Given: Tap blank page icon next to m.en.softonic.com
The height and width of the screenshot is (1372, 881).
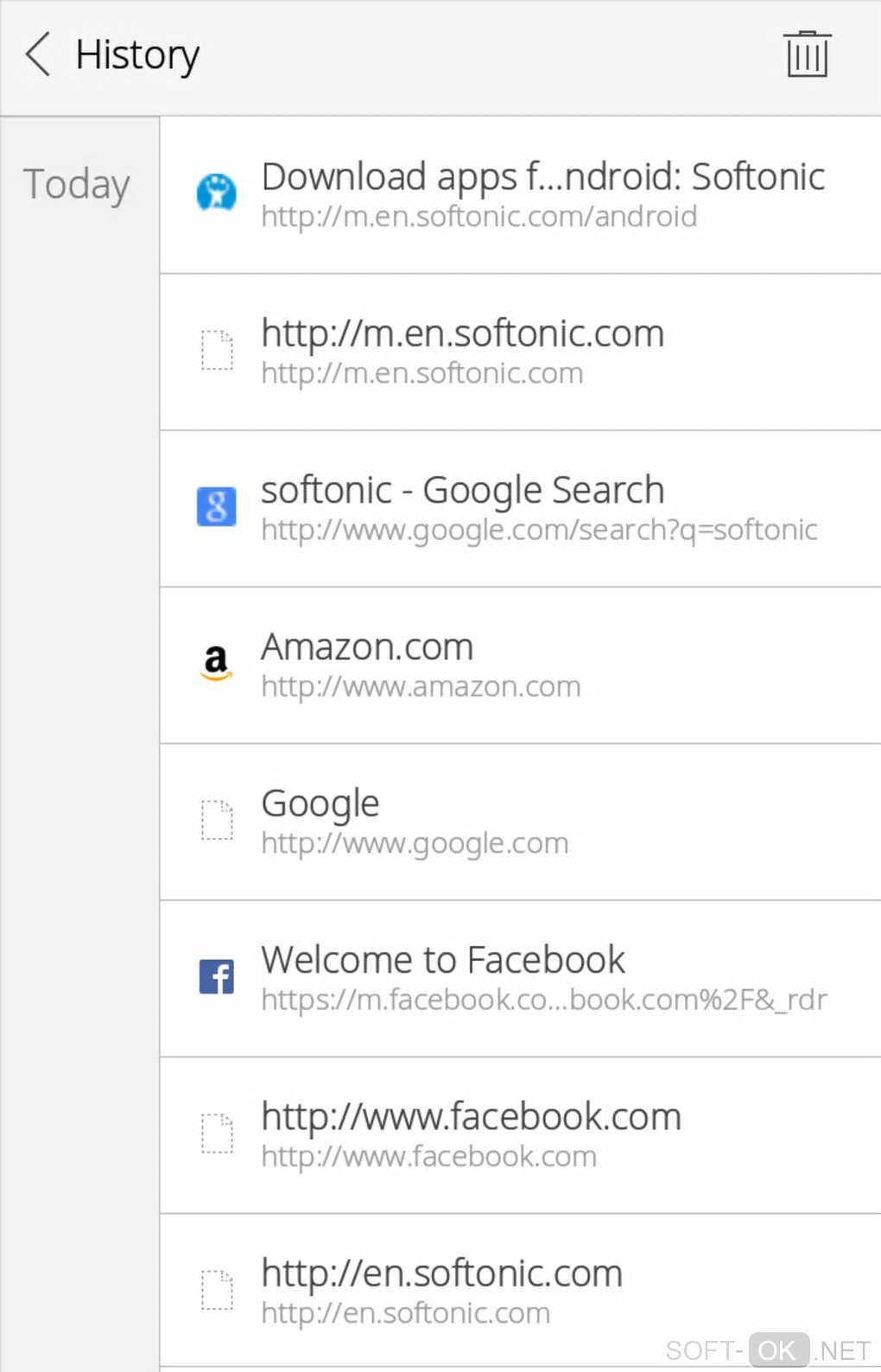Looking at the screenshot, I should 216,350.
